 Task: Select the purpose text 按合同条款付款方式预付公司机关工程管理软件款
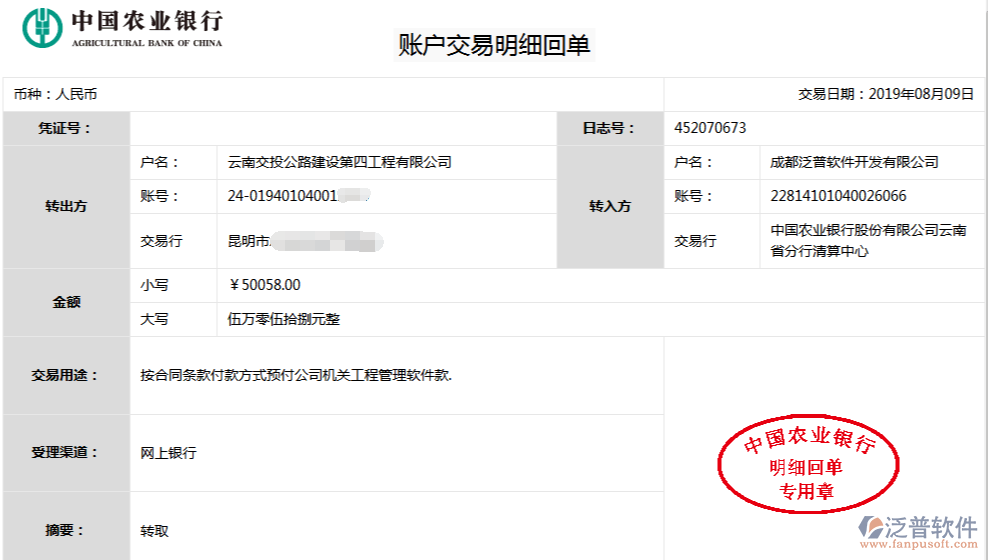(x=296, y=375)
